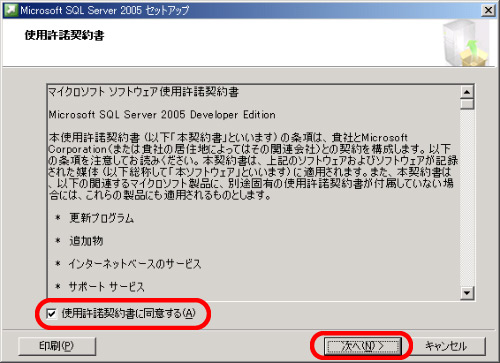Toggle the 使用許諾契約書に同意する checkbox

pyautogui.click(x=51, y=314)
